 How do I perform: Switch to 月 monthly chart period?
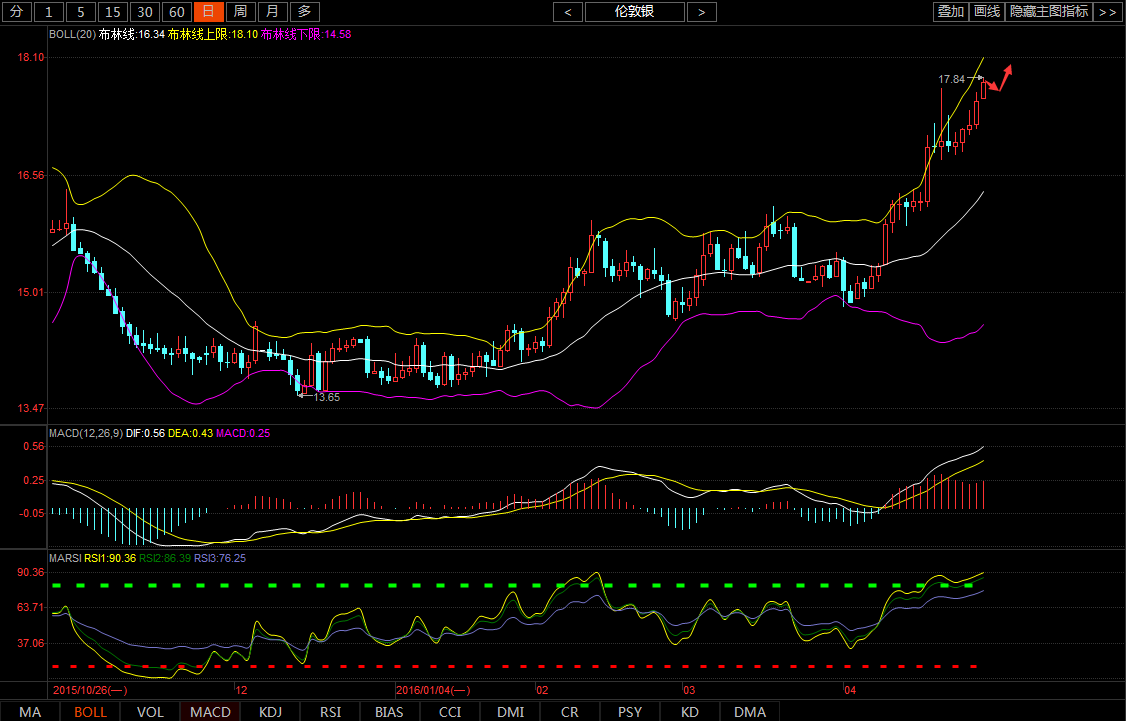click(272, 12)
